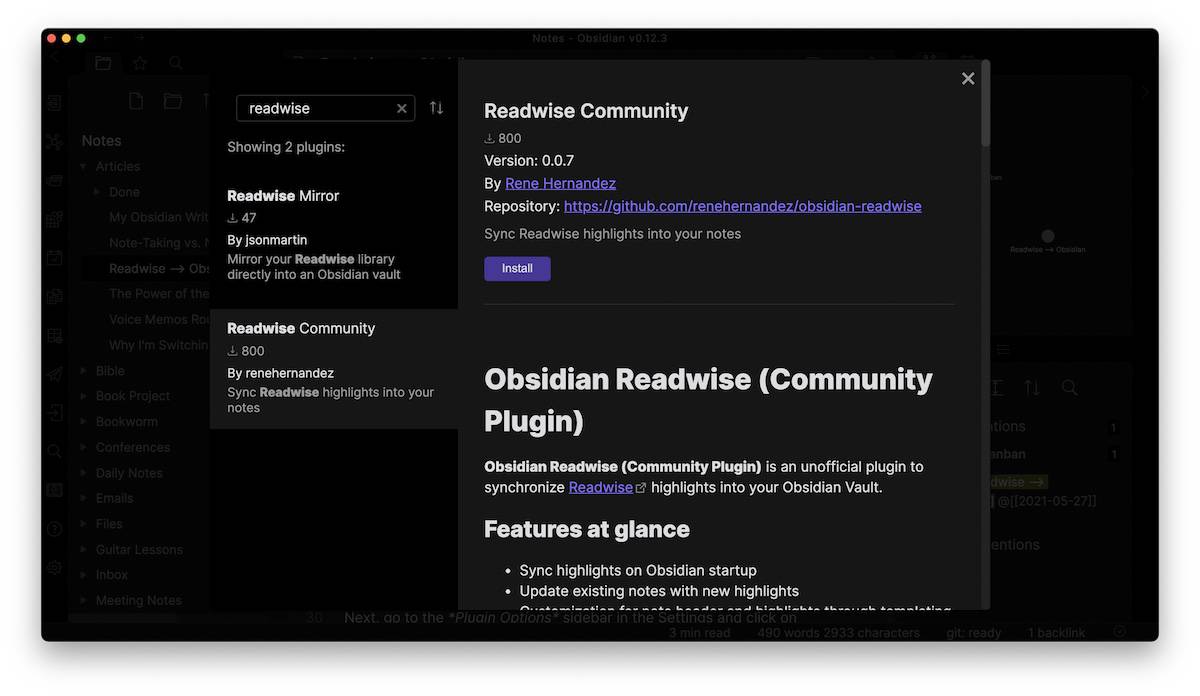Viewport: 1200px width, 696px height.
Task: Click '490 words 2933 characters' status
Action: coord(838,632)
